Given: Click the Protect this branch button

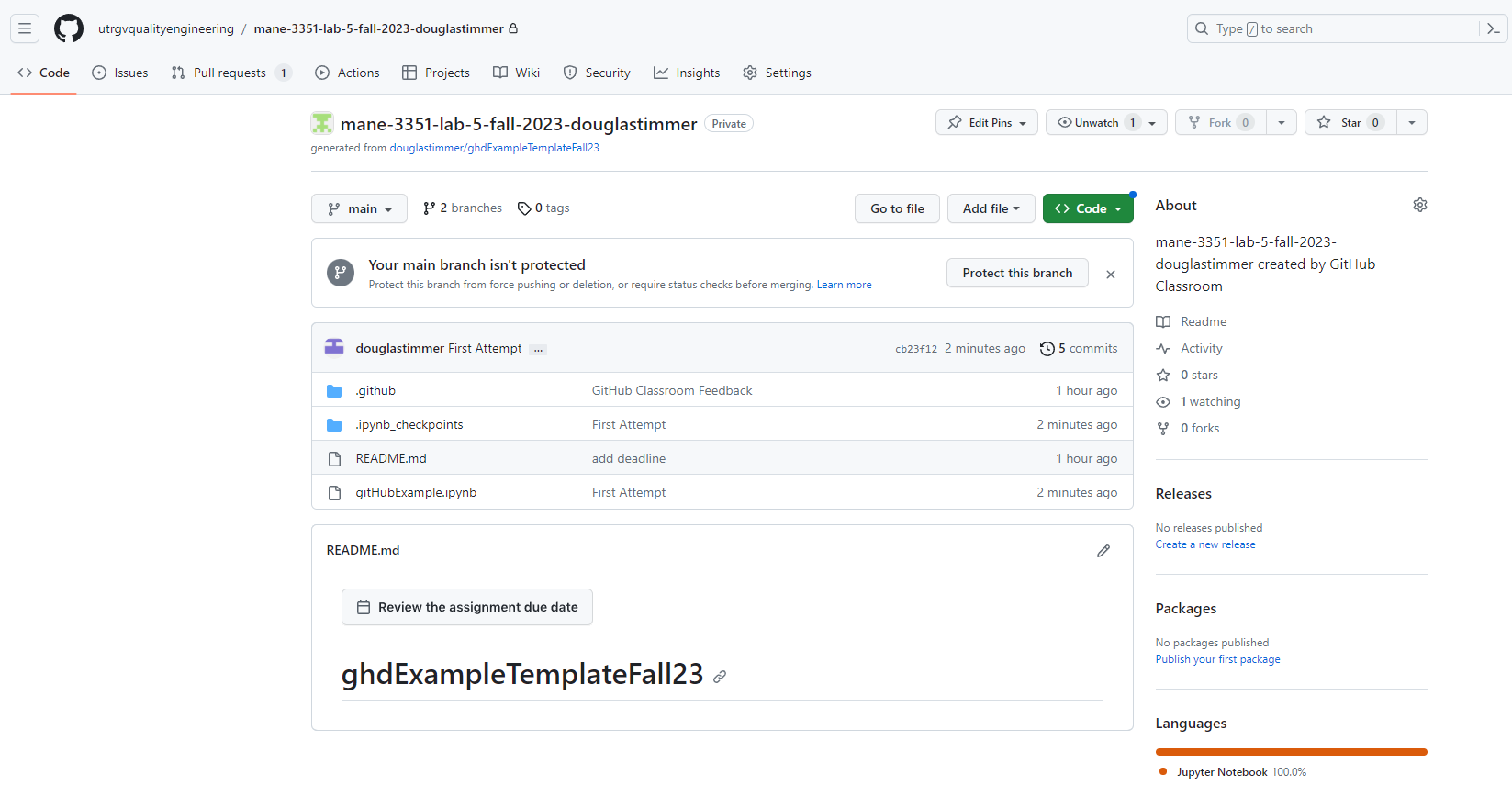Looking at the screenshot, I should coord(1016,273).
